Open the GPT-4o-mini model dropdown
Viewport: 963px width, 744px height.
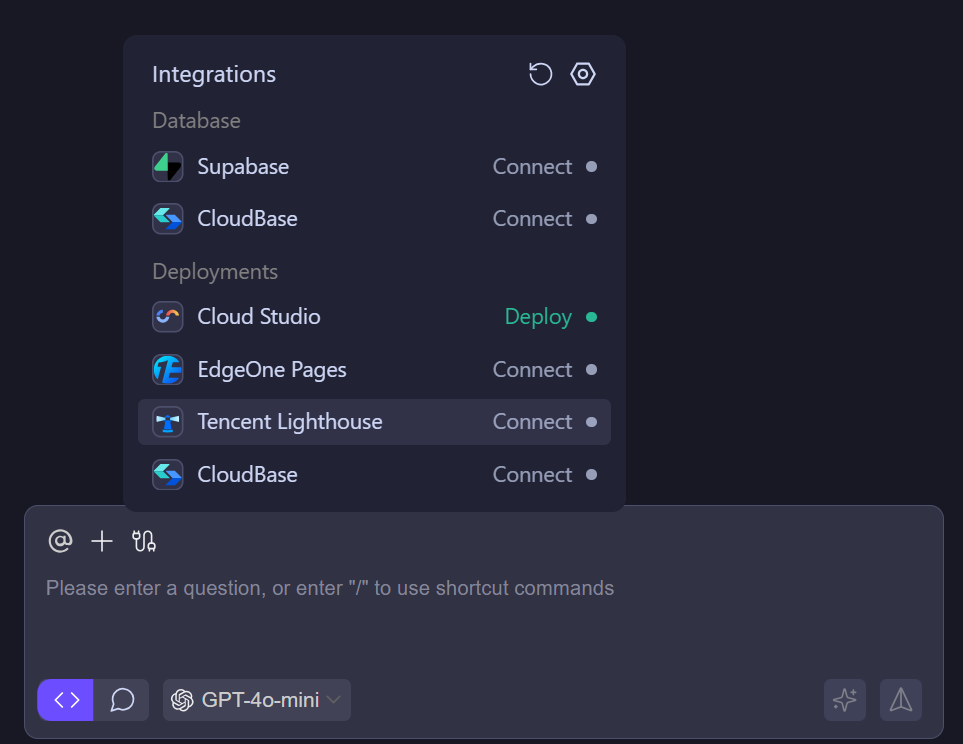pyautogui.click(x=257, y=700)
